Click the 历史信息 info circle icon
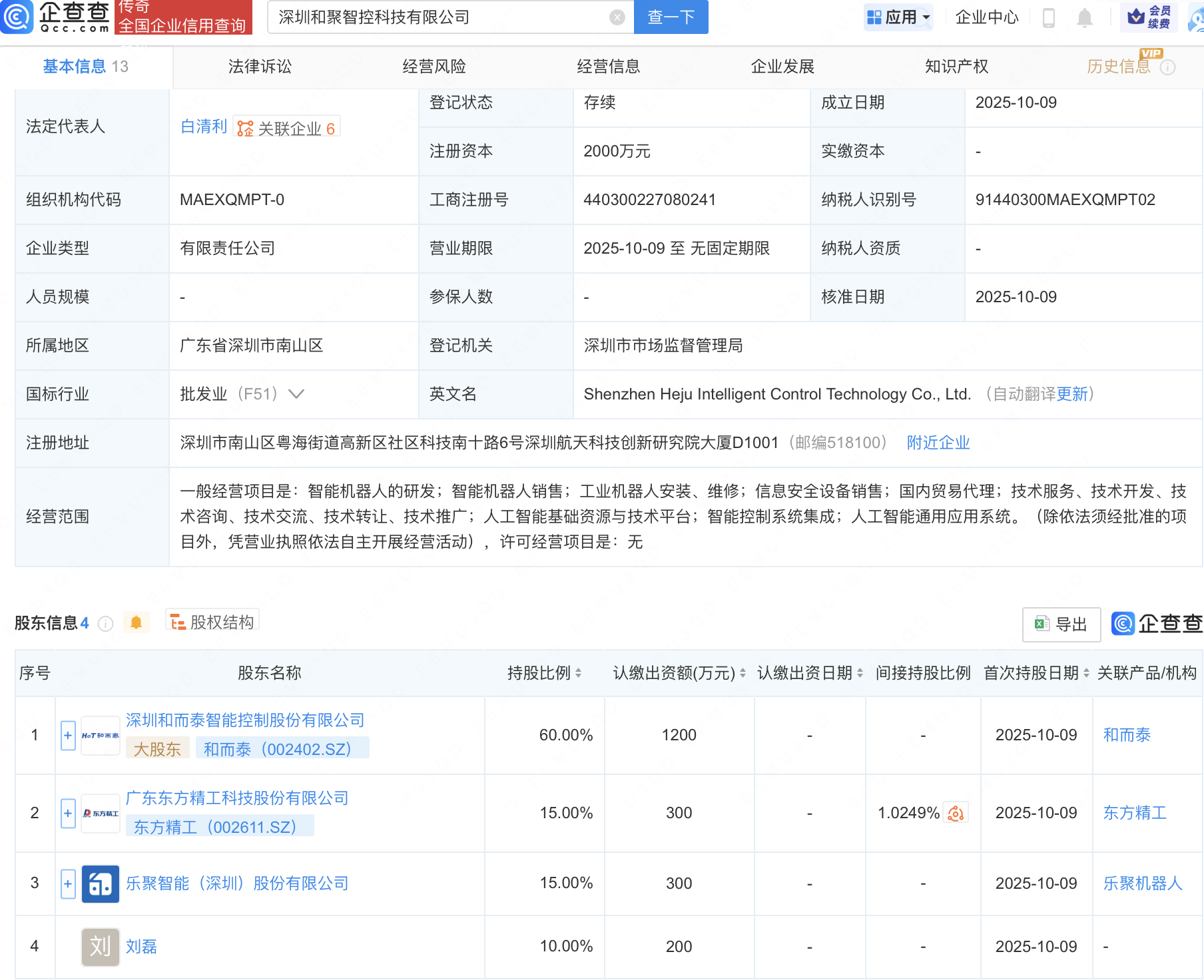The image size is (1204, 980). [x=1168, y=67]
